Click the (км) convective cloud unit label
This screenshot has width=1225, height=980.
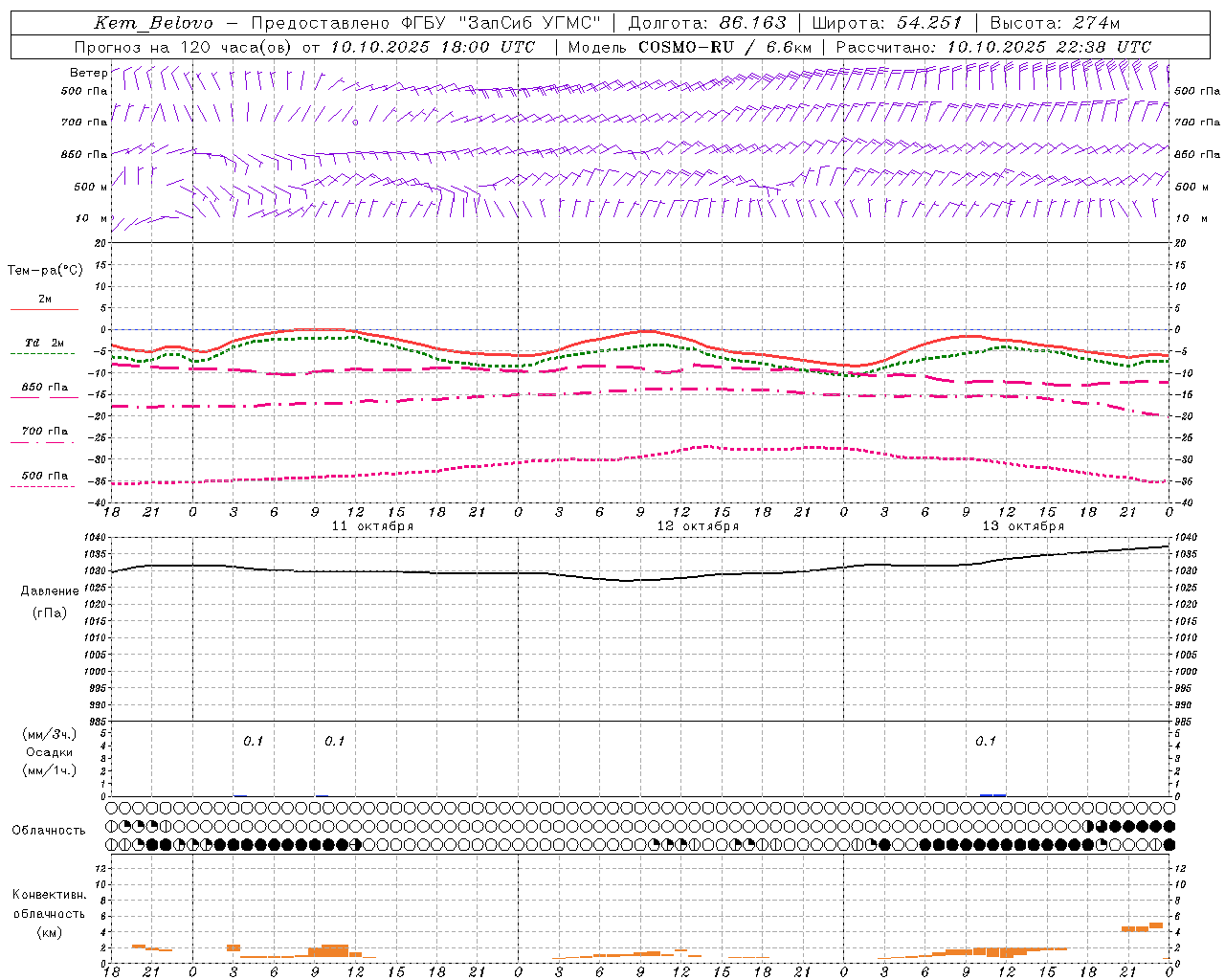click(x=50, y=932)
